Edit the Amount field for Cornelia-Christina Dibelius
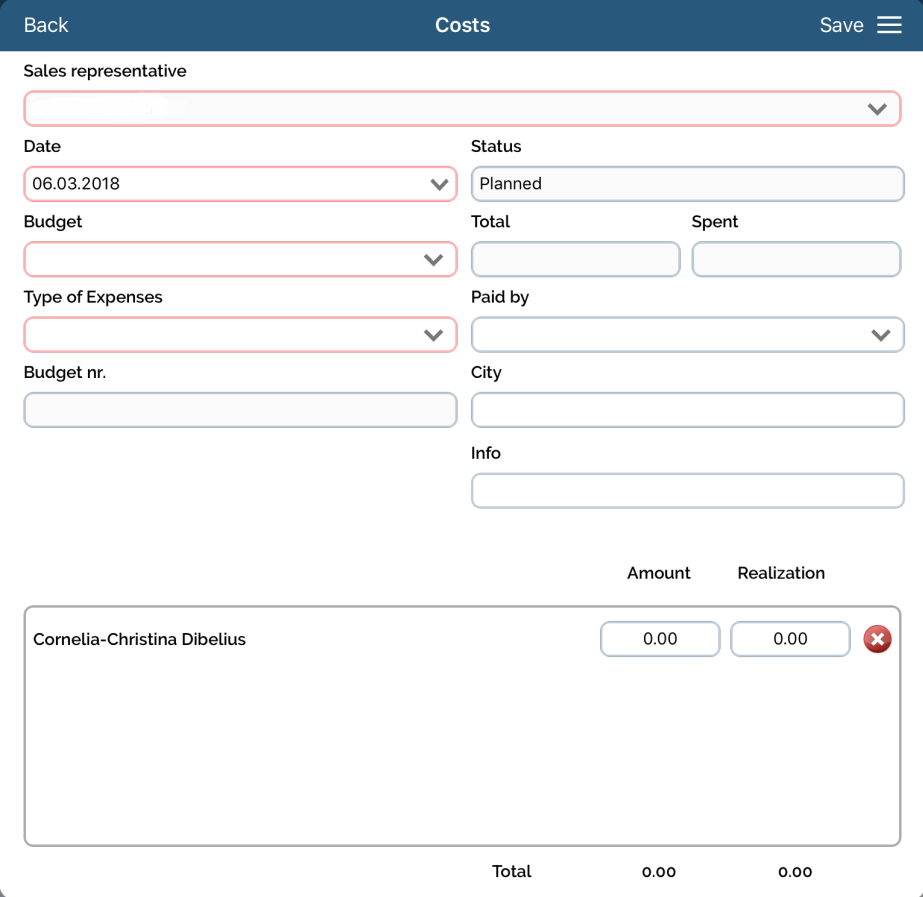This screenshot has width=923, height=897. pyautogui.click(x=660, y=639)
